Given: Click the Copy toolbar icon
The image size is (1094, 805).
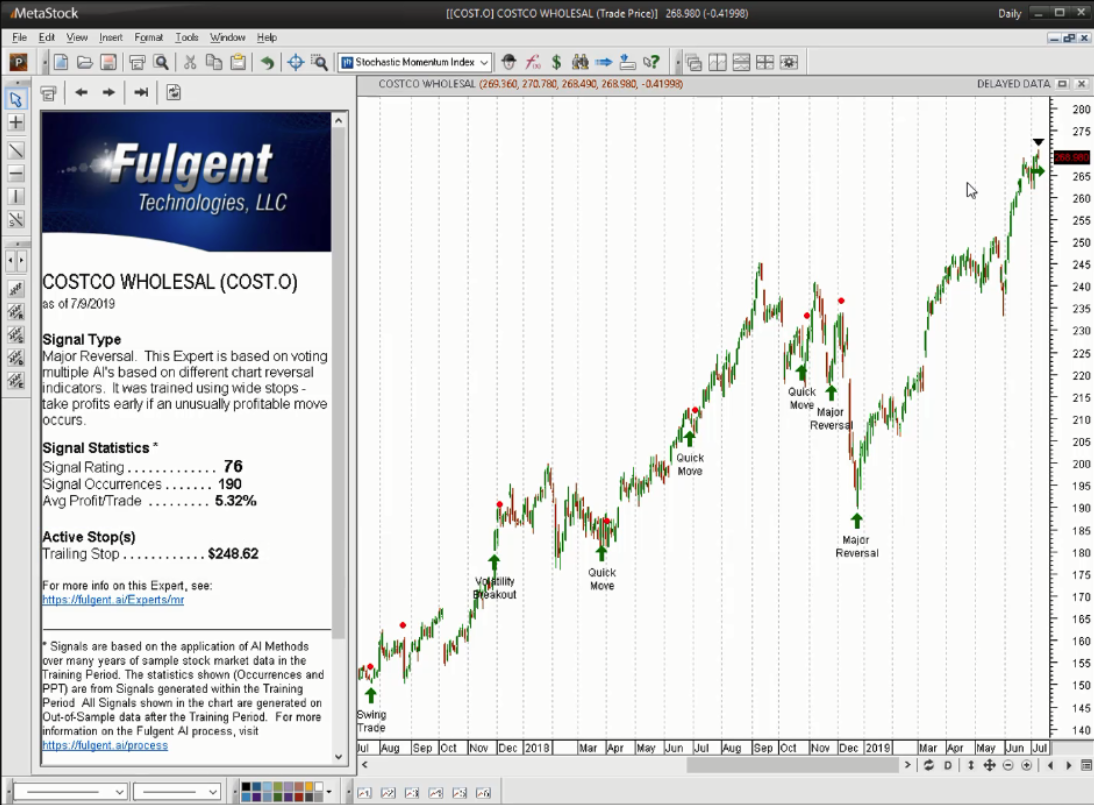Looking at the screenshot, I should click(x=213, y=62).
